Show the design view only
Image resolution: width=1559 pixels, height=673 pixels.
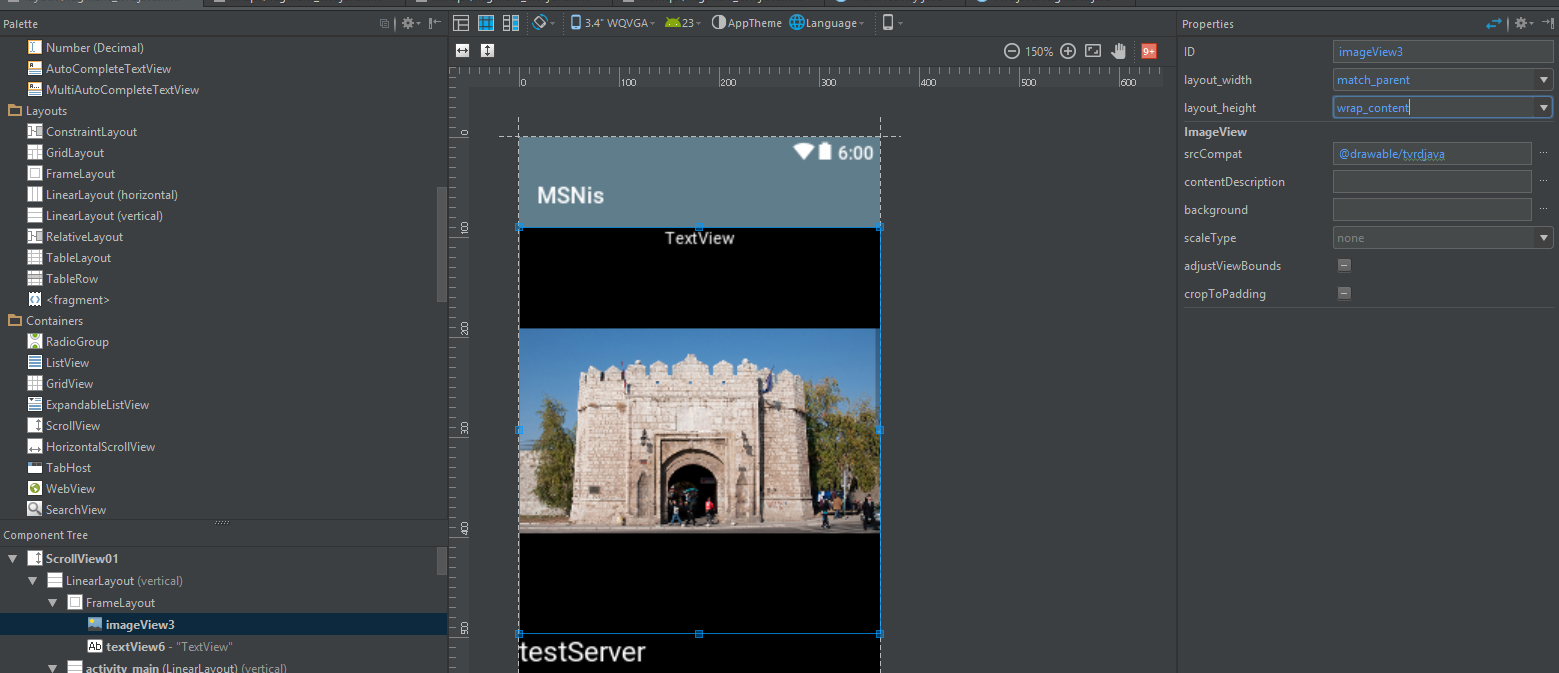click(461, 23)
